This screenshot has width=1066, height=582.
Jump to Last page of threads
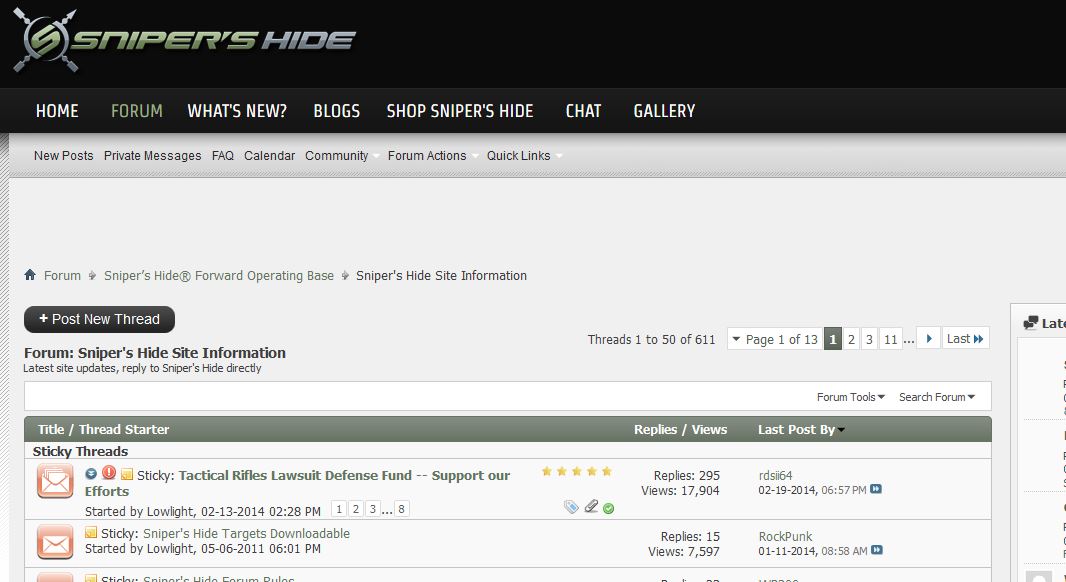coord(965,339)
